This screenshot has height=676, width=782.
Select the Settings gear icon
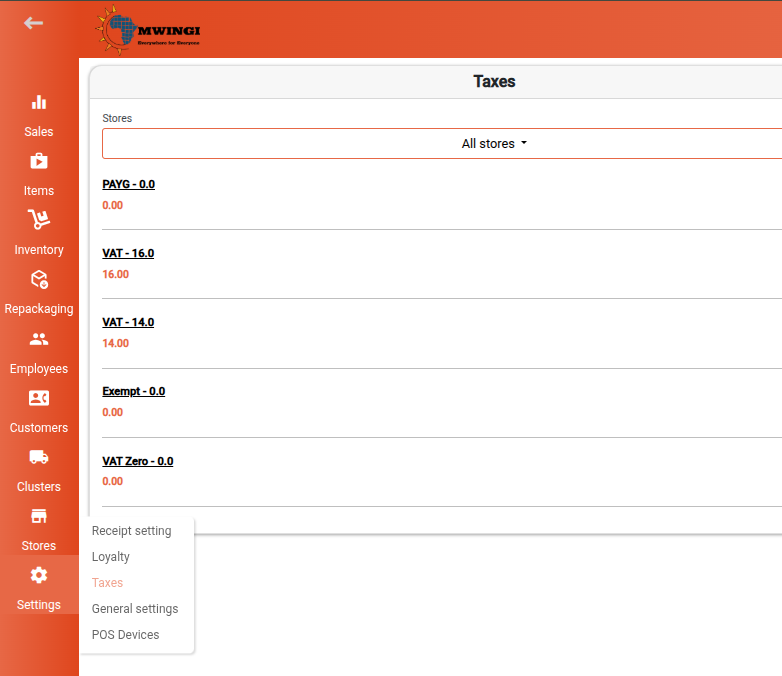tap(39, 575)
